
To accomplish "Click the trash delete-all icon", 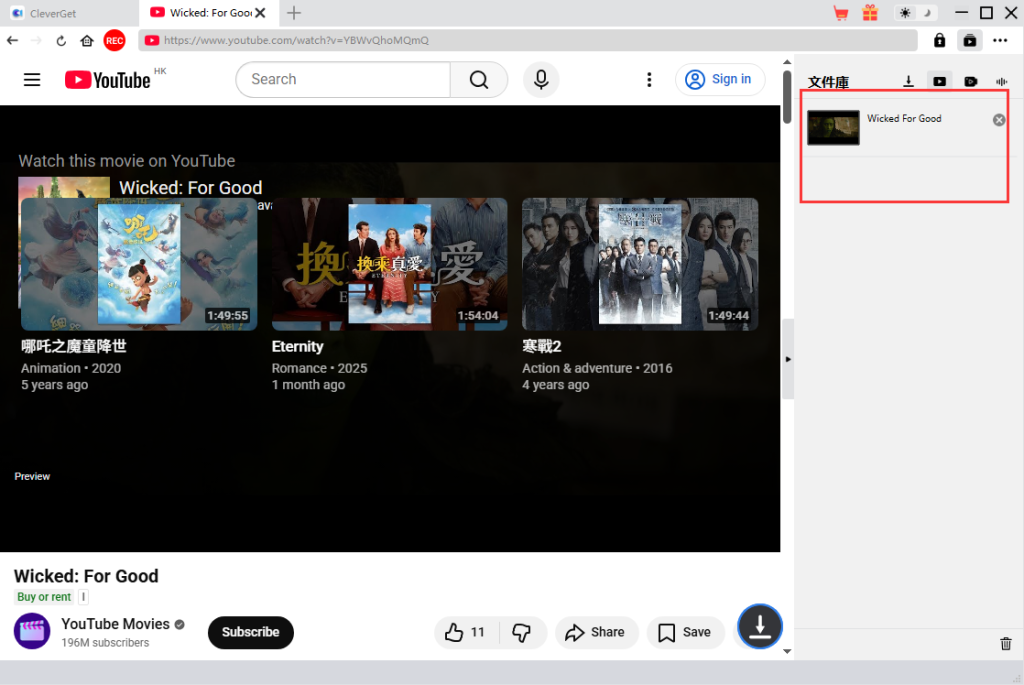I will click(1006, 644).
